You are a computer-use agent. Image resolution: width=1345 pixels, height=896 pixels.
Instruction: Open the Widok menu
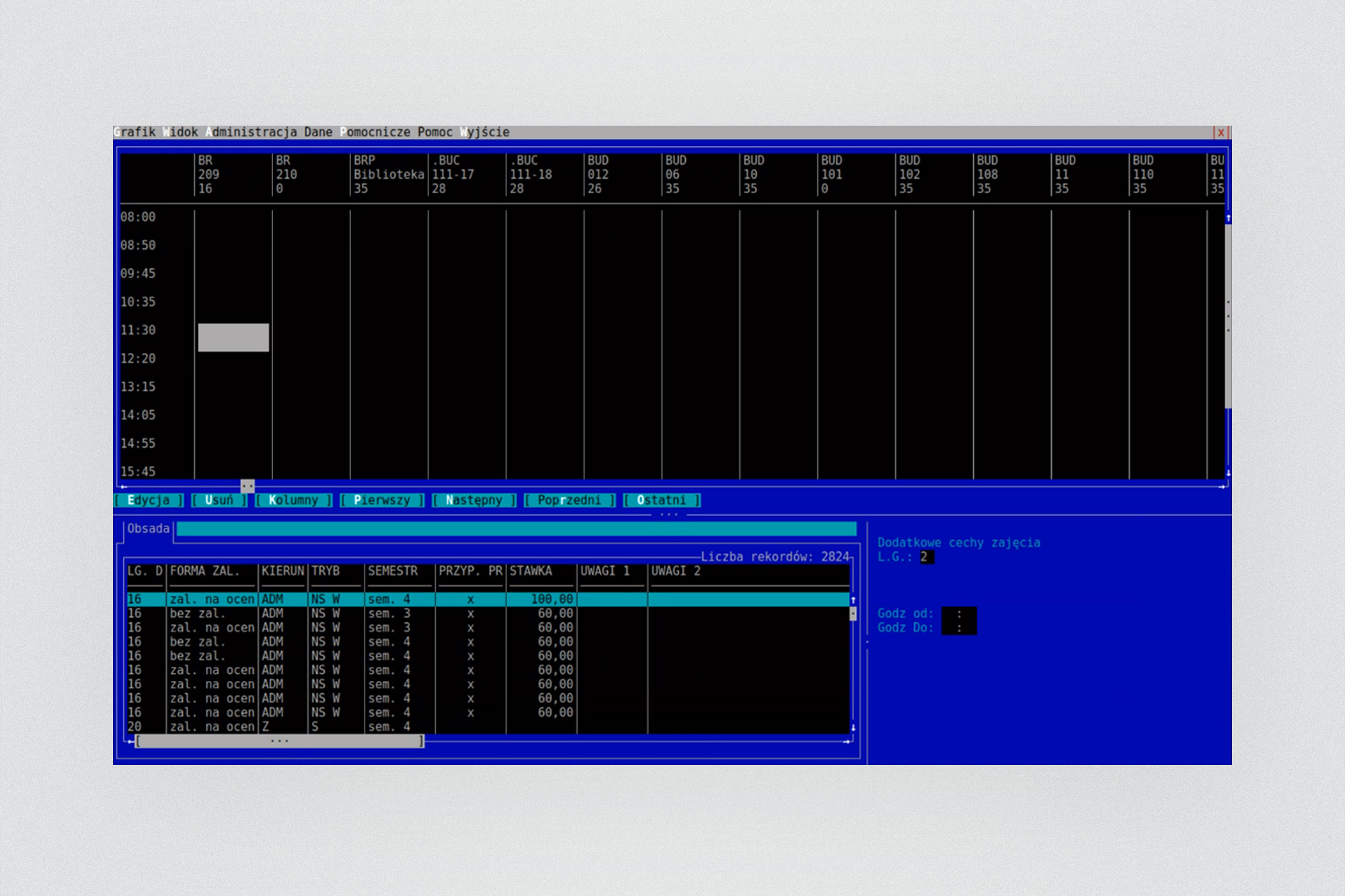tap(180, 132)
